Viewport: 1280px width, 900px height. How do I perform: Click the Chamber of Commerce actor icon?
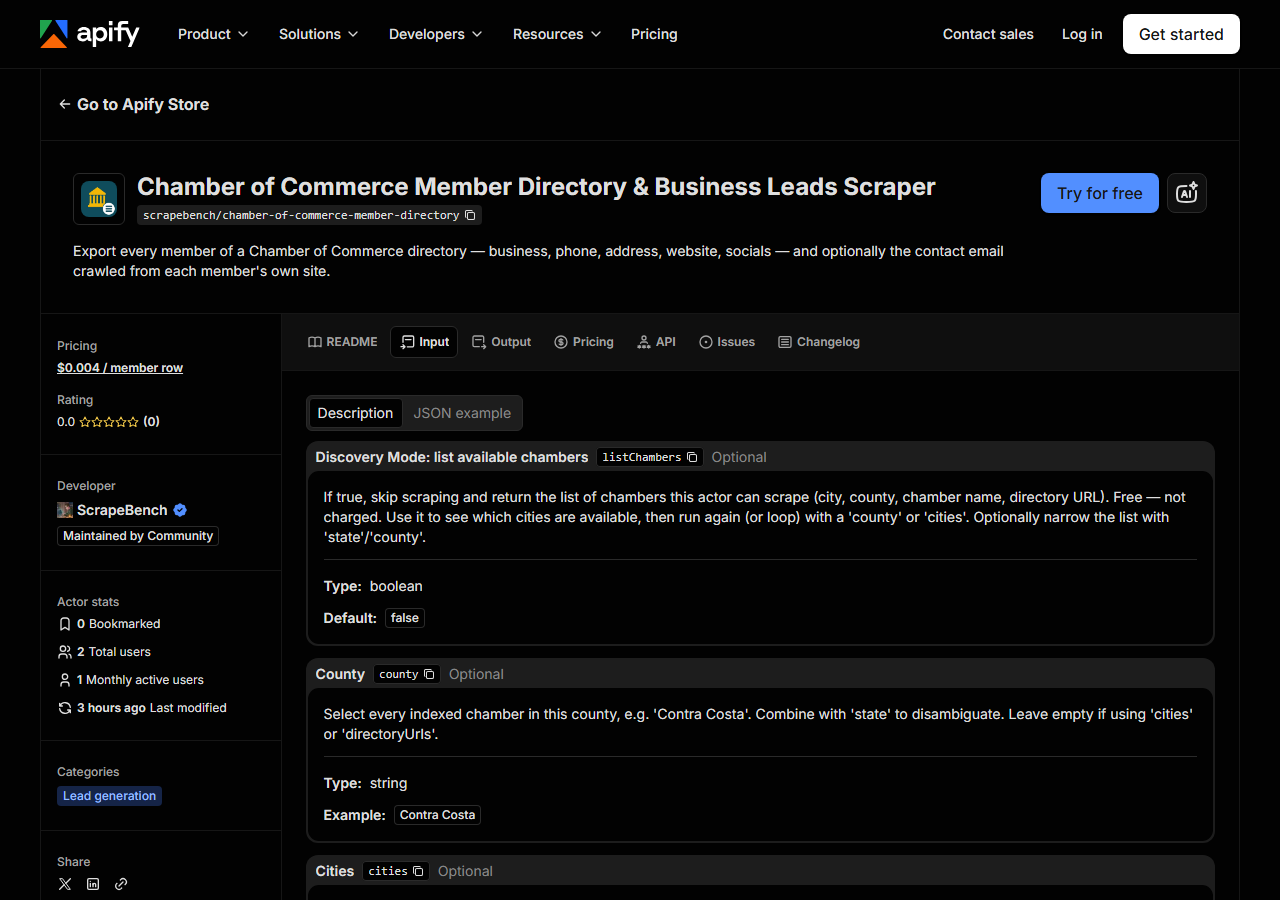coord(99,199)
